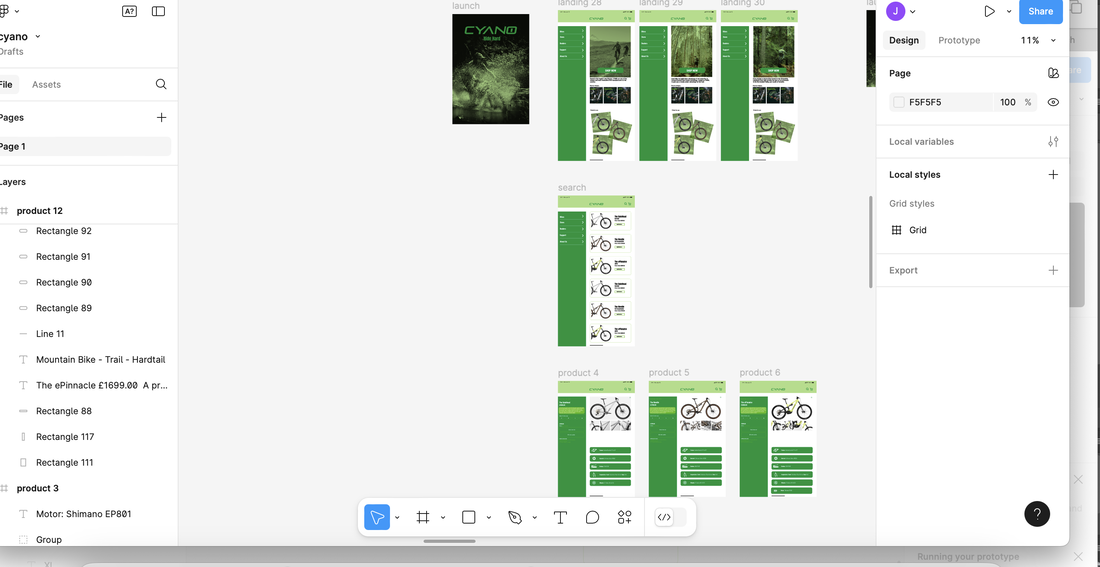Screen dimensions: 1100x567
Task: Select layer Rectangle 117
Action: [x=65, y=436]
